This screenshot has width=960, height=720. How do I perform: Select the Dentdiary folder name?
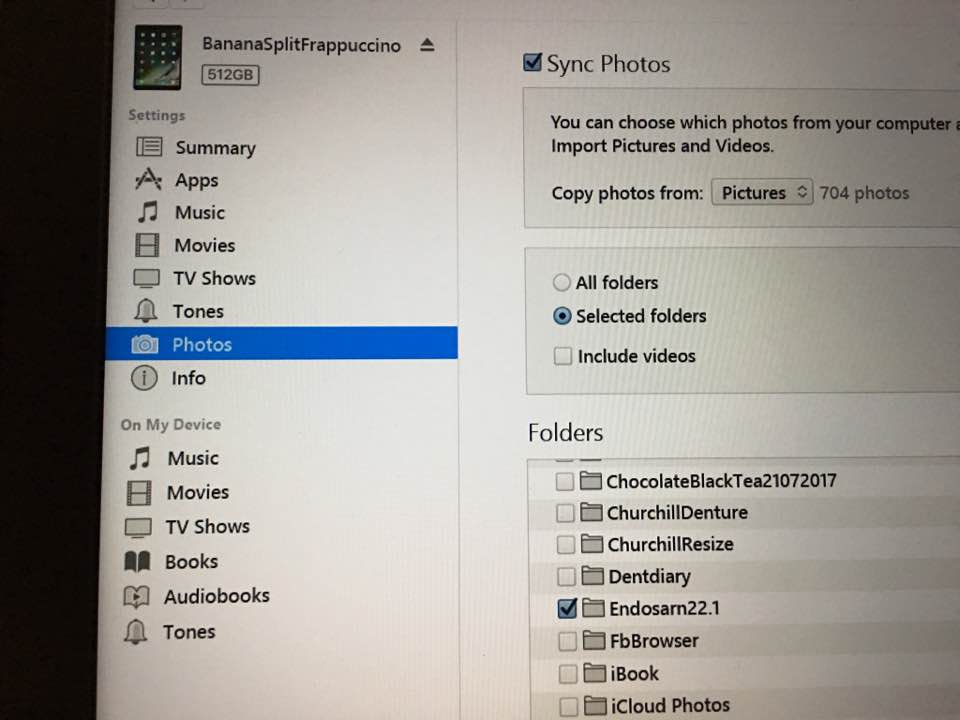[x=648, y=576]
